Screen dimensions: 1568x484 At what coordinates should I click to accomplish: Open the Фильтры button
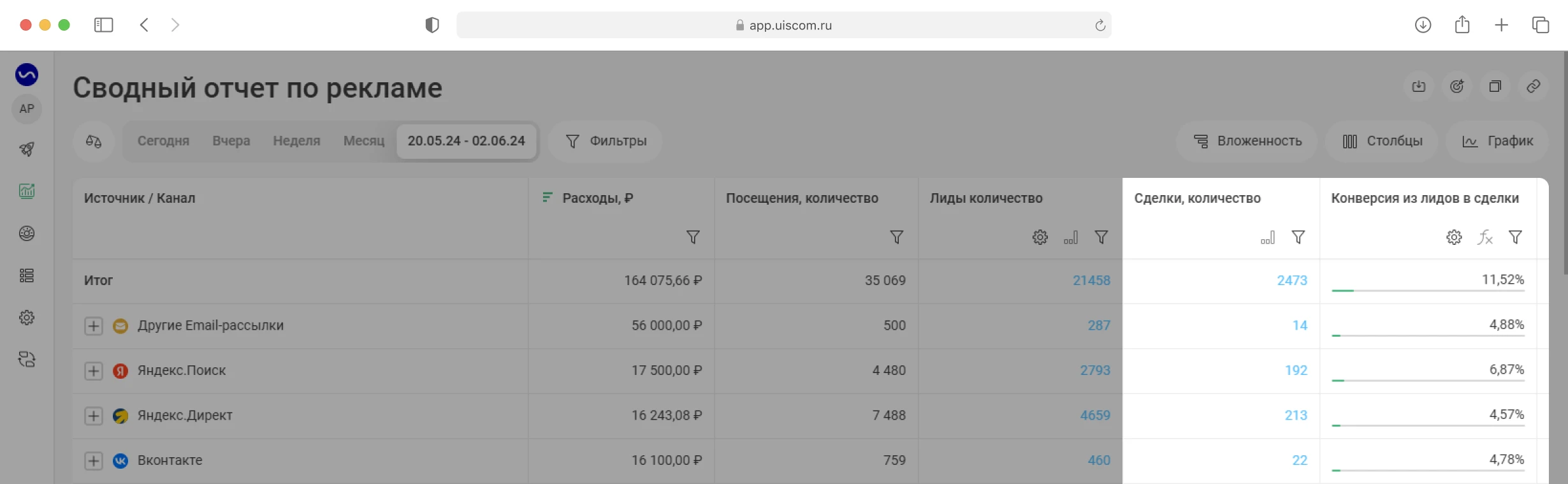click(606, 141)
